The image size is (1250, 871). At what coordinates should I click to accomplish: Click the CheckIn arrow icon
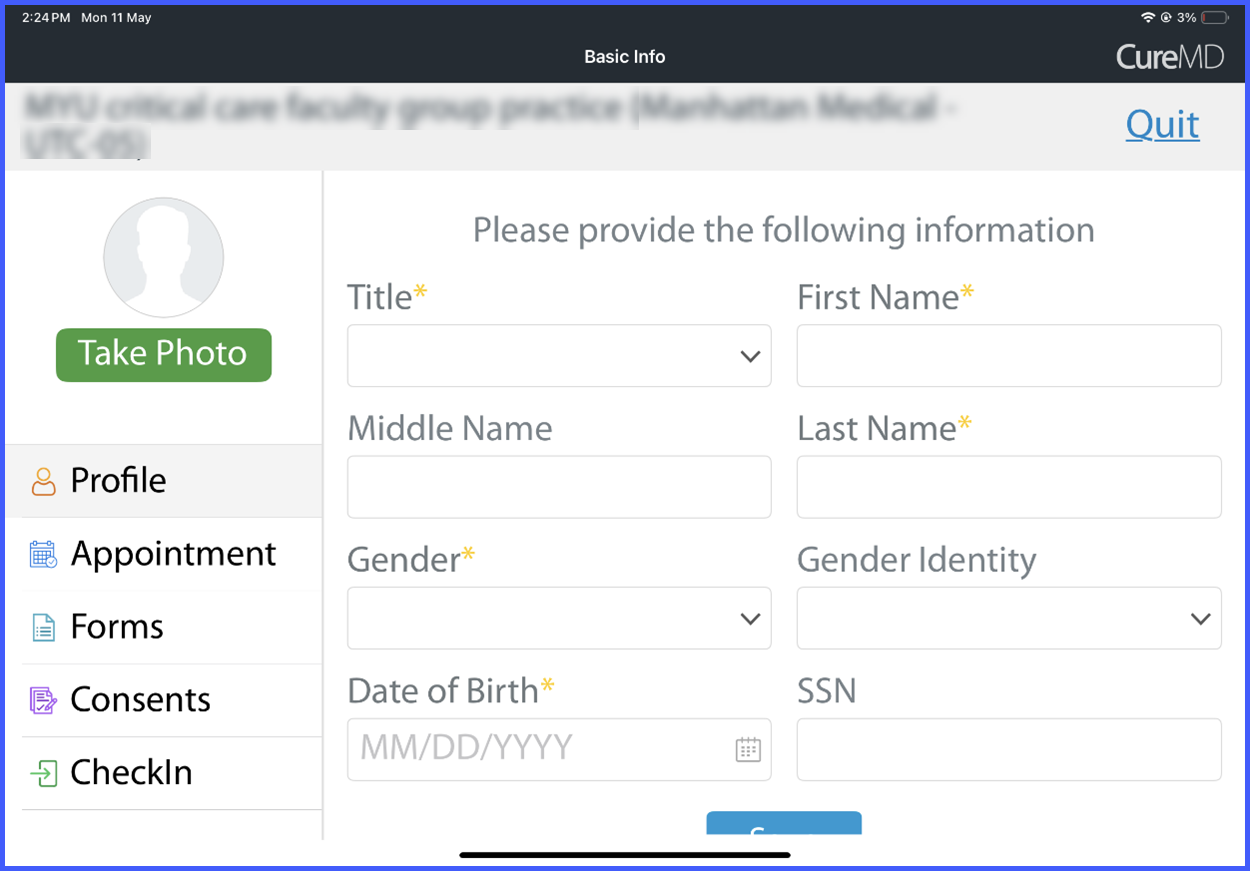coord(43,773)
